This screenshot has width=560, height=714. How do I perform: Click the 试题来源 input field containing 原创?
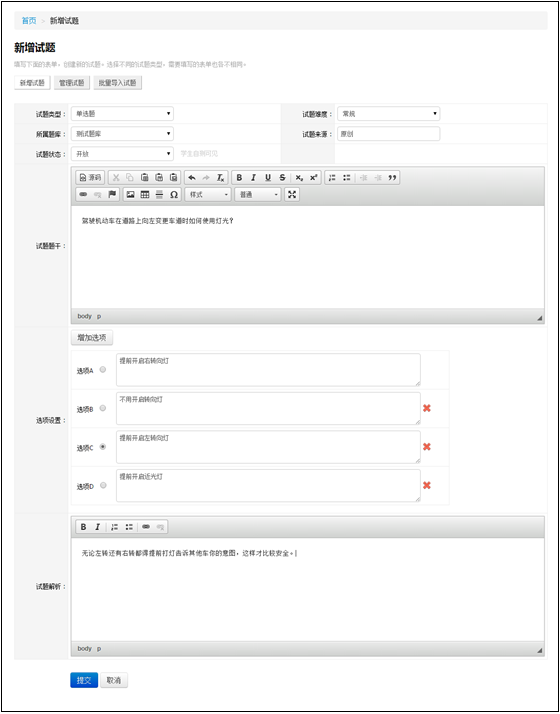click(389, 134)
